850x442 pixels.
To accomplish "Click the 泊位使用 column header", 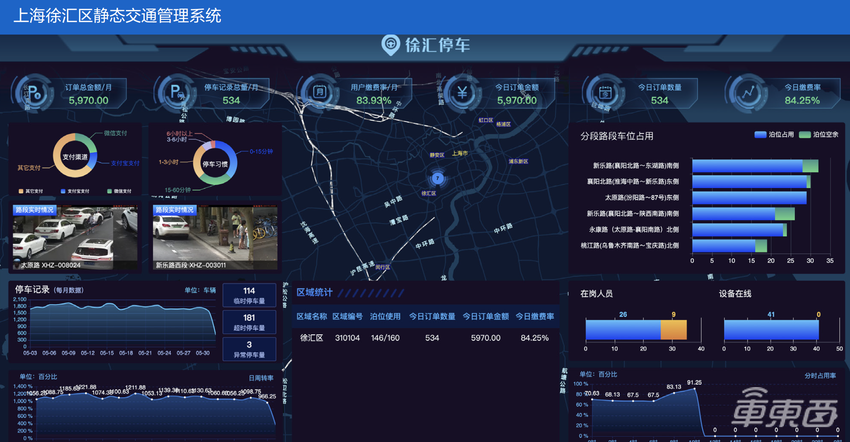I will [385, 316].
